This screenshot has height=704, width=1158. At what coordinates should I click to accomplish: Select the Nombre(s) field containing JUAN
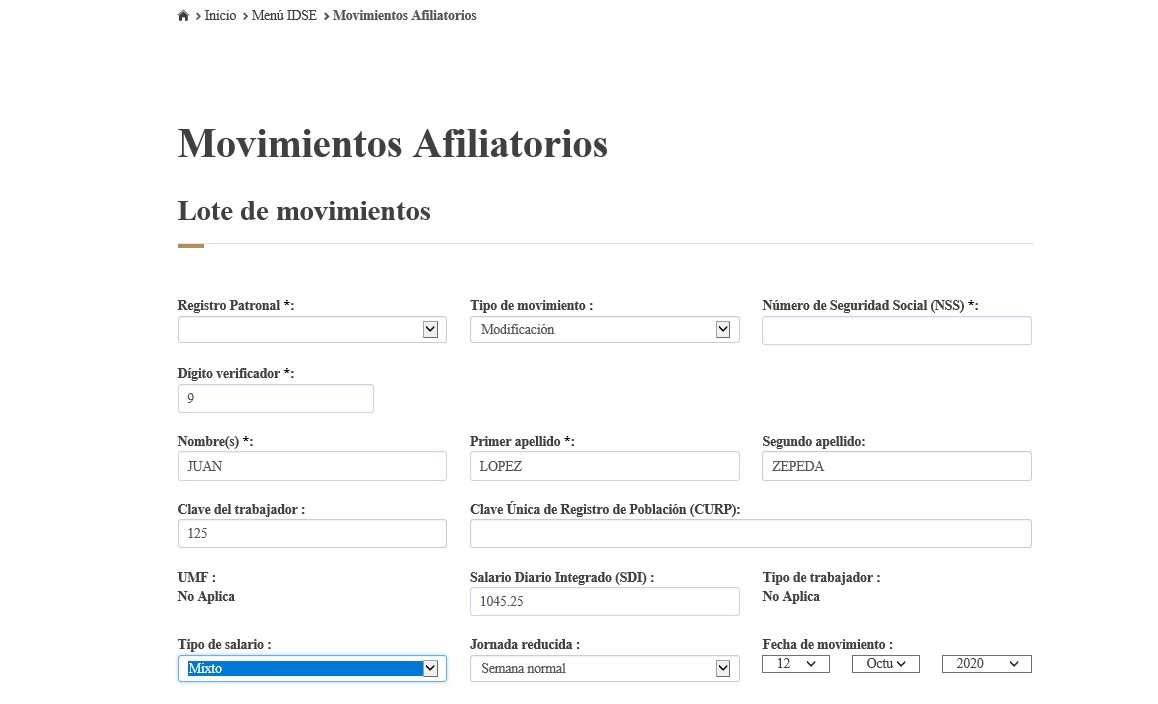(311, 465)
